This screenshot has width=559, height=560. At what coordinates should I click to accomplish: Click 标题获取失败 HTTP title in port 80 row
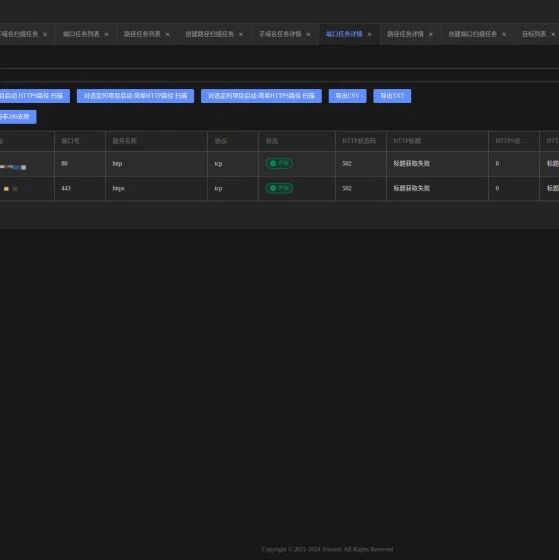click(411, 163)
